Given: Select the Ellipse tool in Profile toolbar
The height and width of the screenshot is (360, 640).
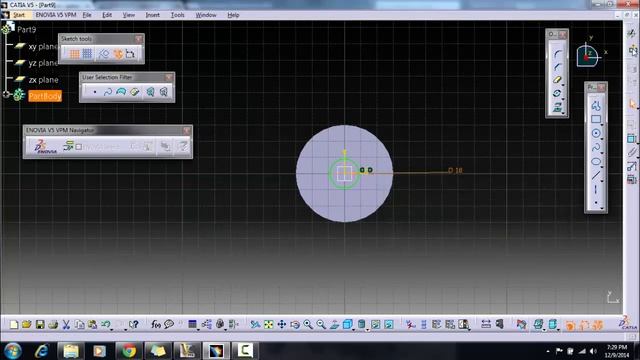Looking at the screenshot, I should click(x=596, y=162).
